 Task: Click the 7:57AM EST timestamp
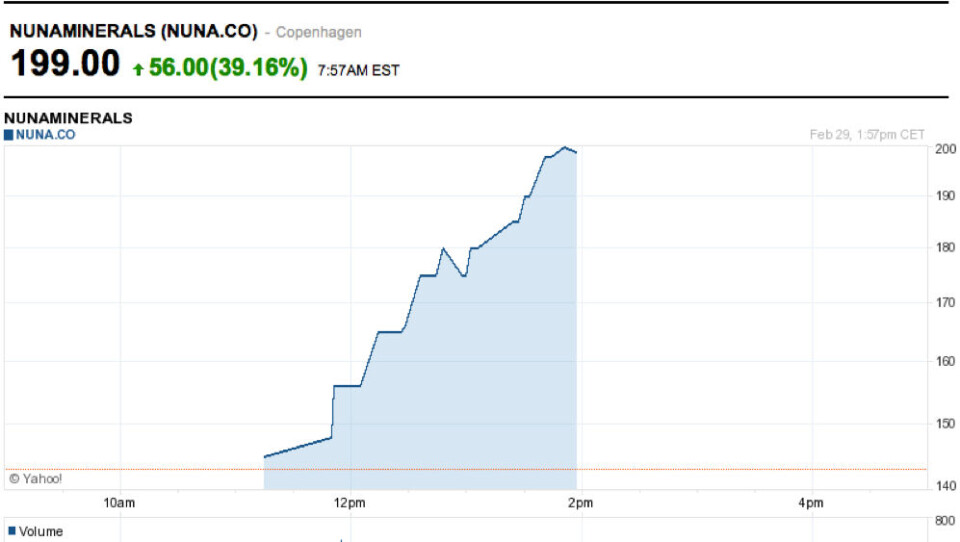coord(358,70)
